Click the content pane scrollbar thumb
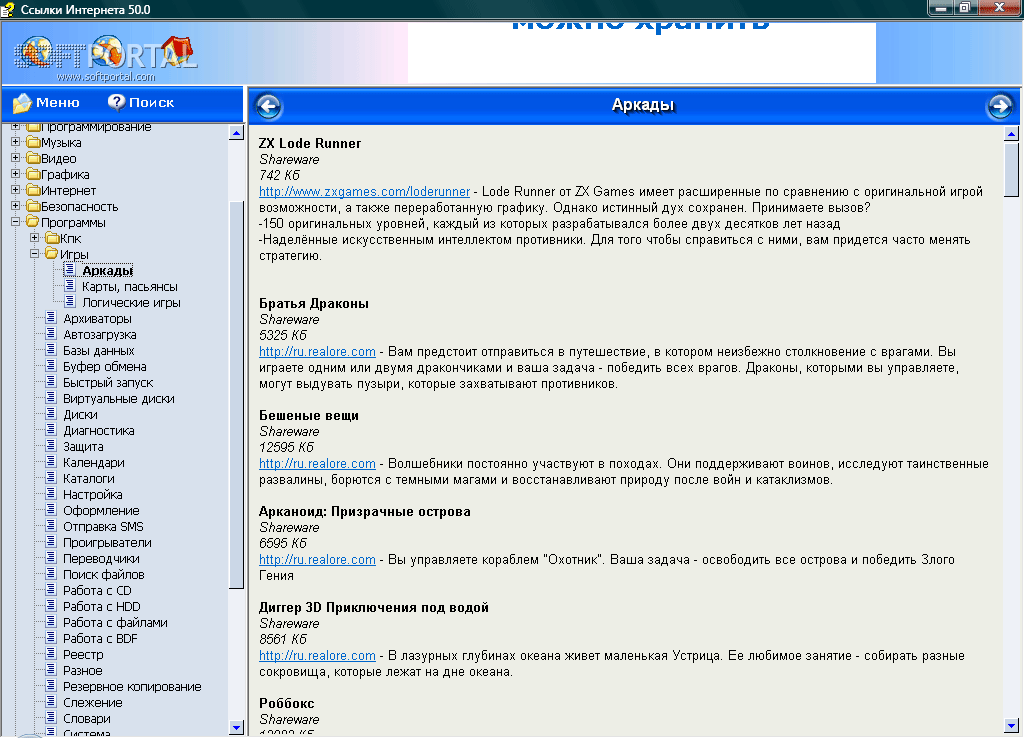The height and width of the screenshot is (738, 1024). coord(1011,169)
